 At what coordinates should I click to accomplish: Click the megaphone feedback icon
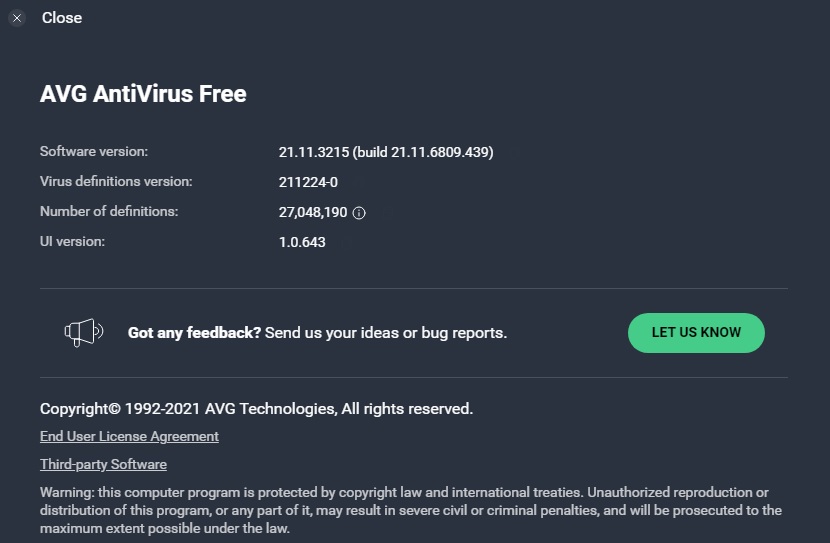tap(84, 332)
